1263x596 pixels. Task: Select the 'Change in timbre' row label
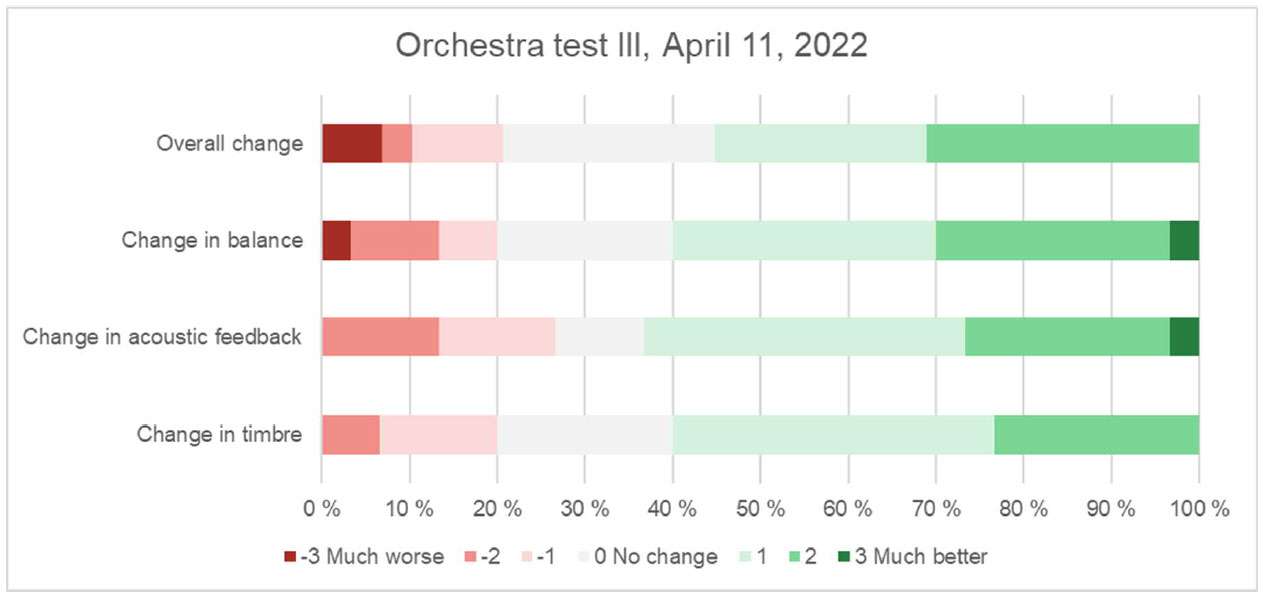219,434
